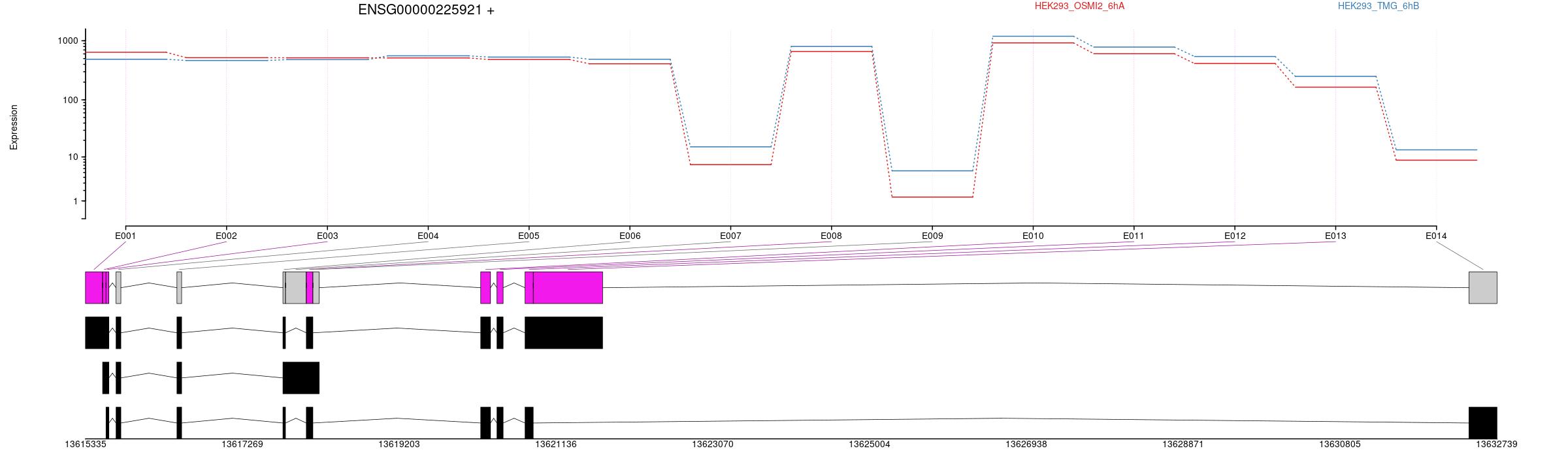The image size is (1568, 457).
Task: Click the large black terminal exon of second transcript
Action: click(x=564, y=333)
